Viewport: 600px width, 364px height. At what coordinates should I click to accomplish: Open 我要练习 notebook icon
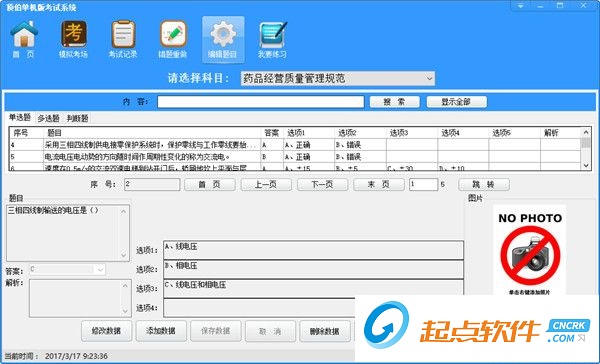[x=272, y=39]
